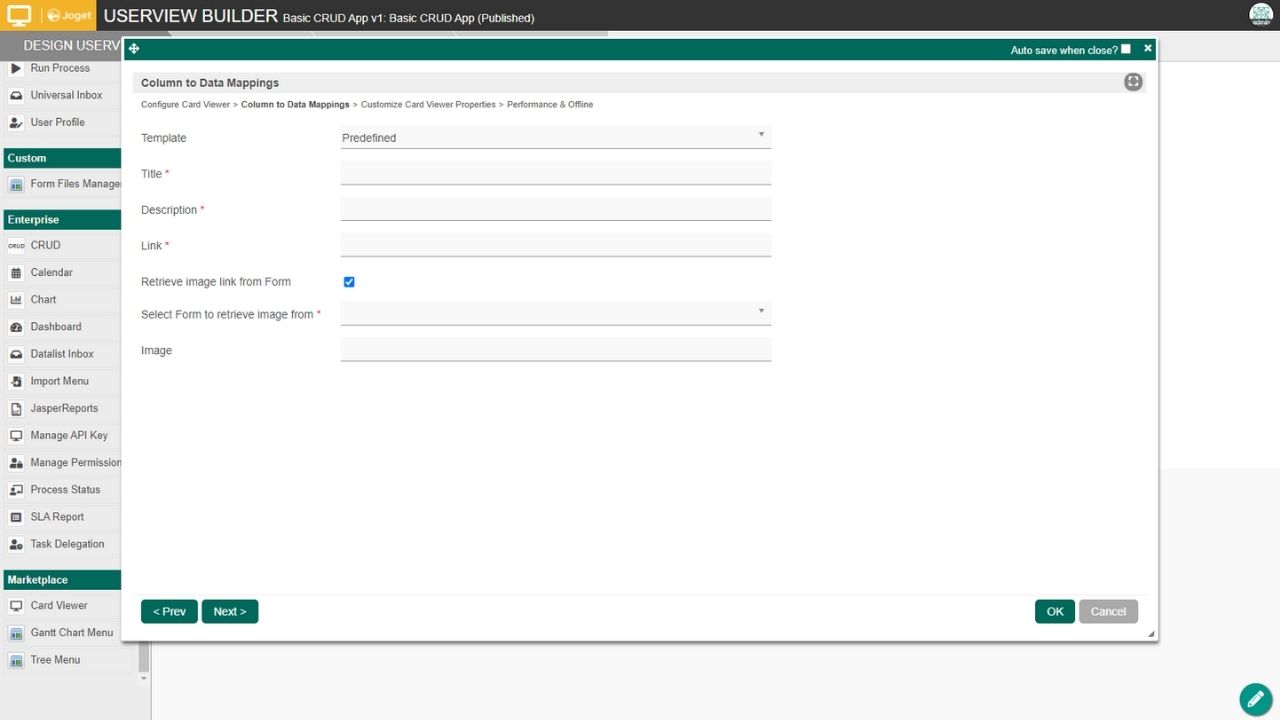The height and width of the screenshot is (720, 1280).
Task: Click the Tree Menu icon
Action: (x=16, y=660)
